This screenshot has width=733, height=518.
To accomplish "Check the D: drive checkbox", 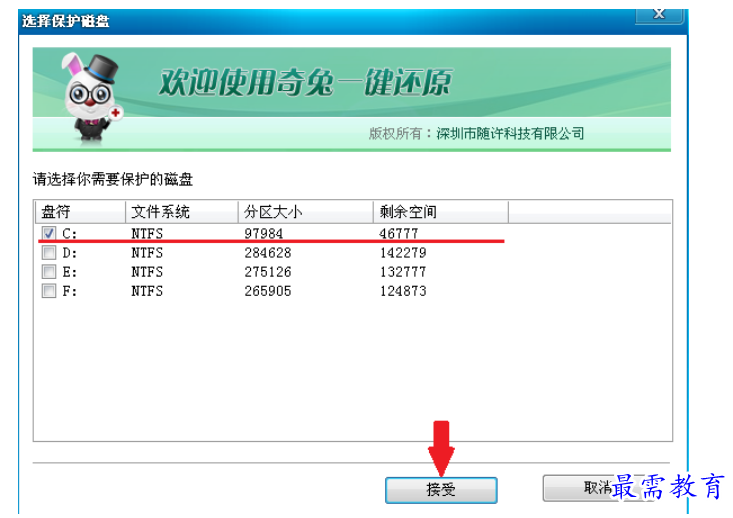I will [x=49, y=252].
